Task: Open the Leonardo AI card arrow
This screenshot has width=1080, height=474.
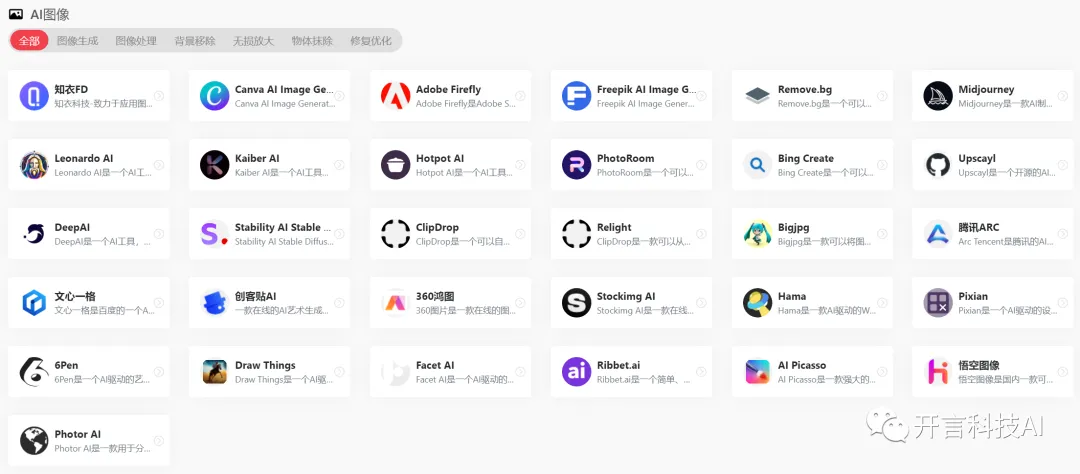Action: (158, 165)
